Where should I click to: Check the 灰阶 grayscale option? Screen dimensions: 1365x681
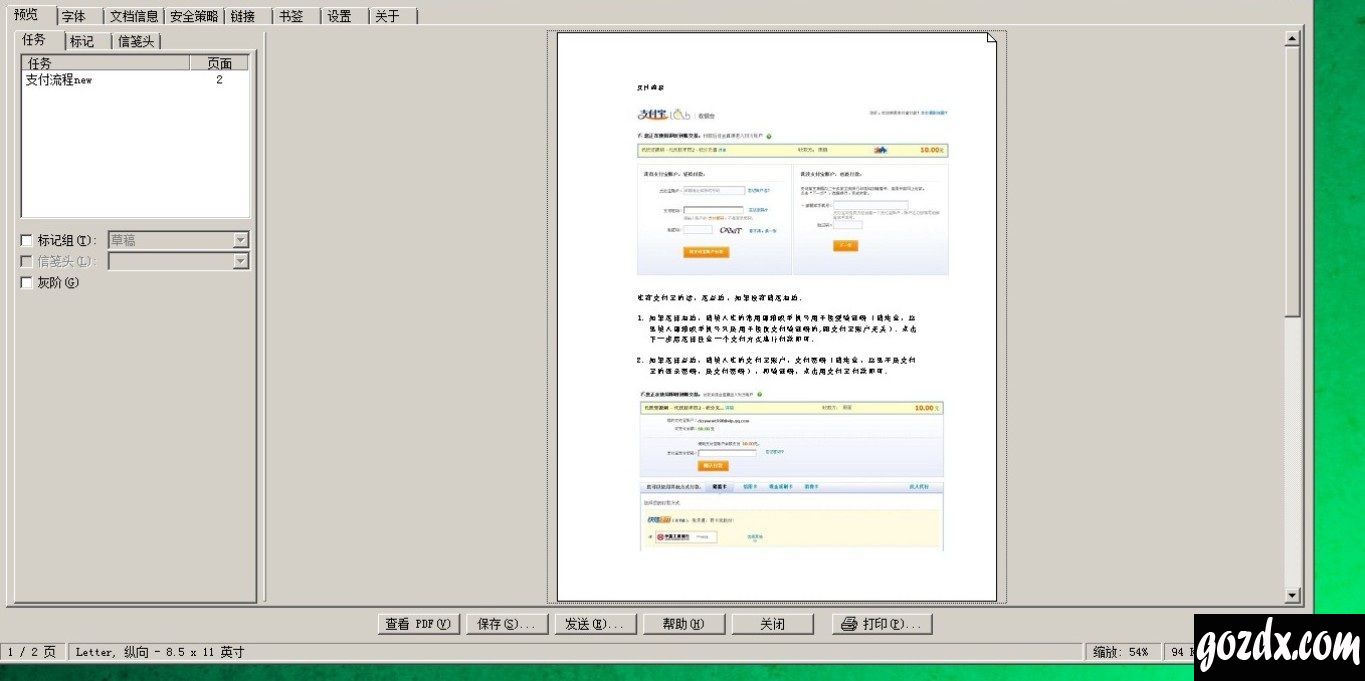pos(27,282)
